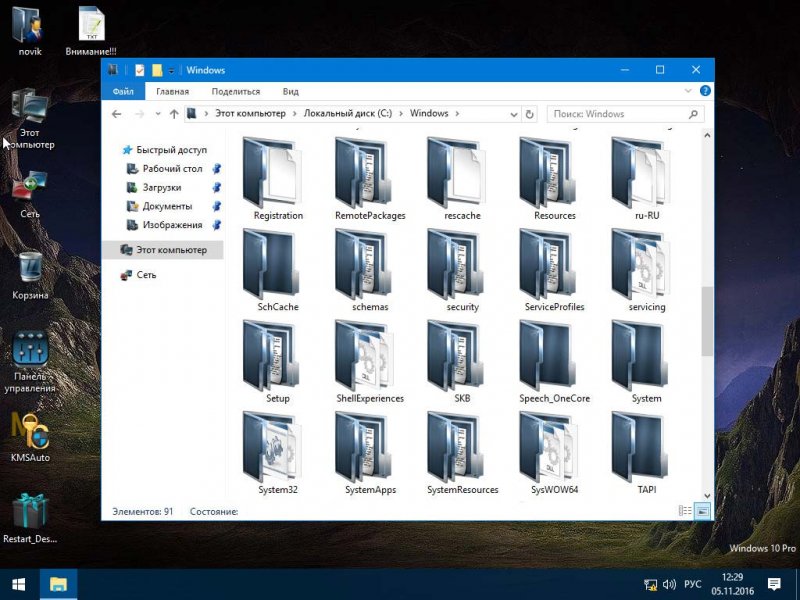Click the New folder quick access icon
Screen dimensions: 800x600
[x=157, y=70]
